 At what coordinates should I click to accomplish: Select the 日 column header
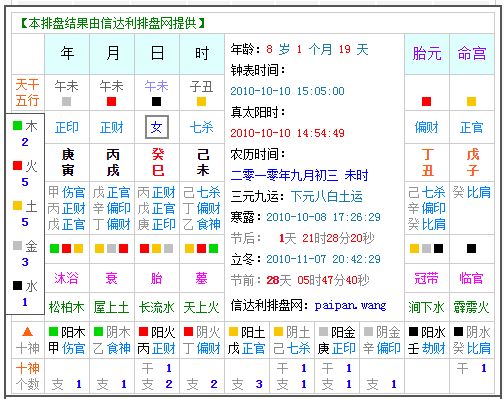click(157, 53)
